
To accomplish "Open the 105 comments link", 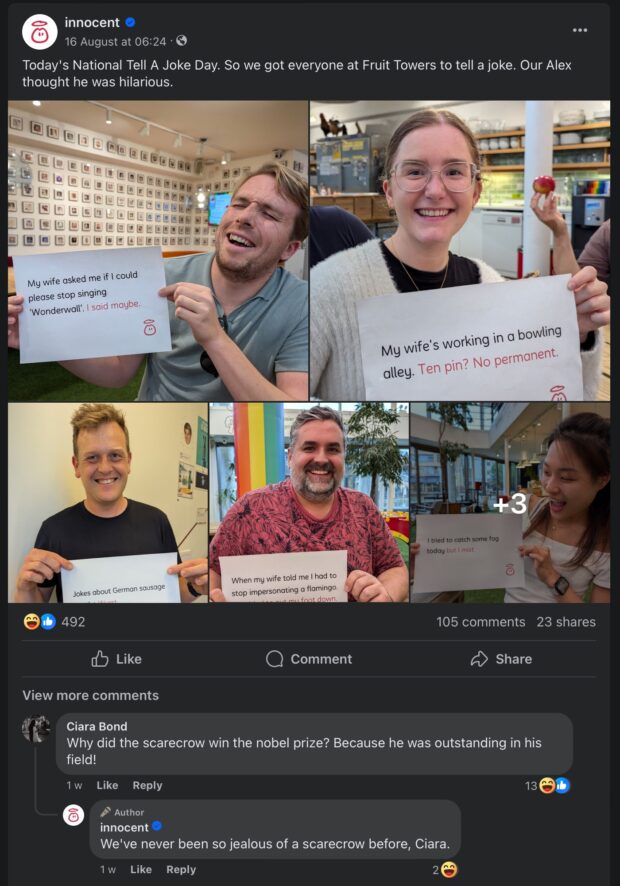I will 480,622.
